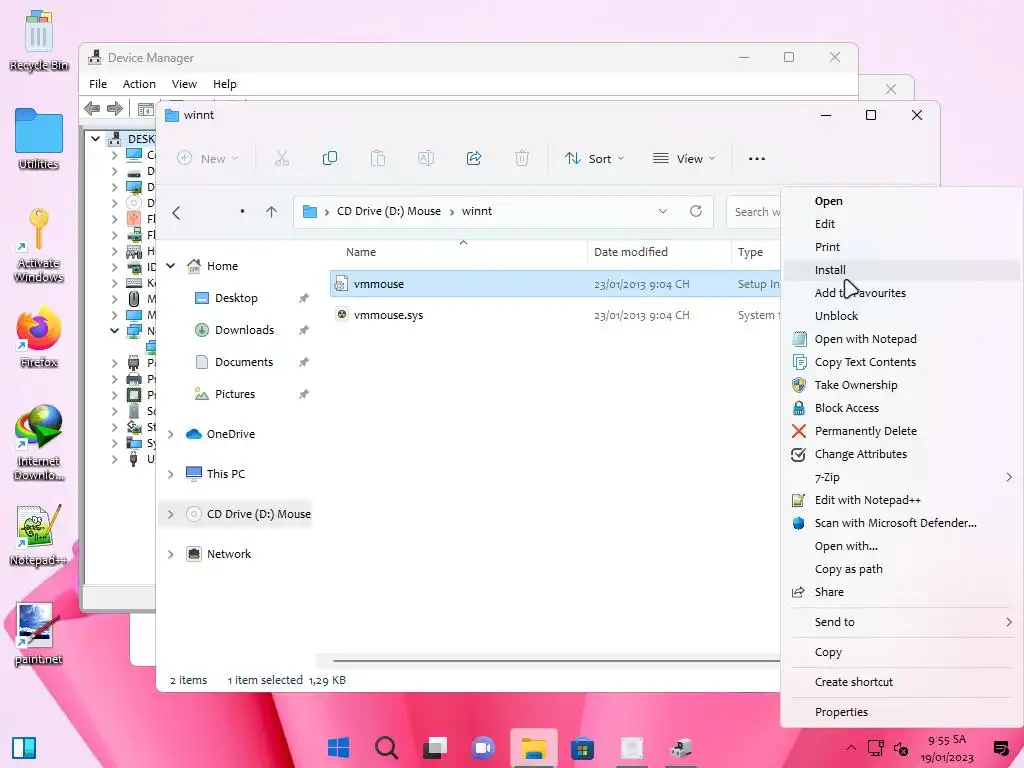Screen dimensions: 1024x768
Task: Choose Permanently Delete context entry
Action: [902, 431]
